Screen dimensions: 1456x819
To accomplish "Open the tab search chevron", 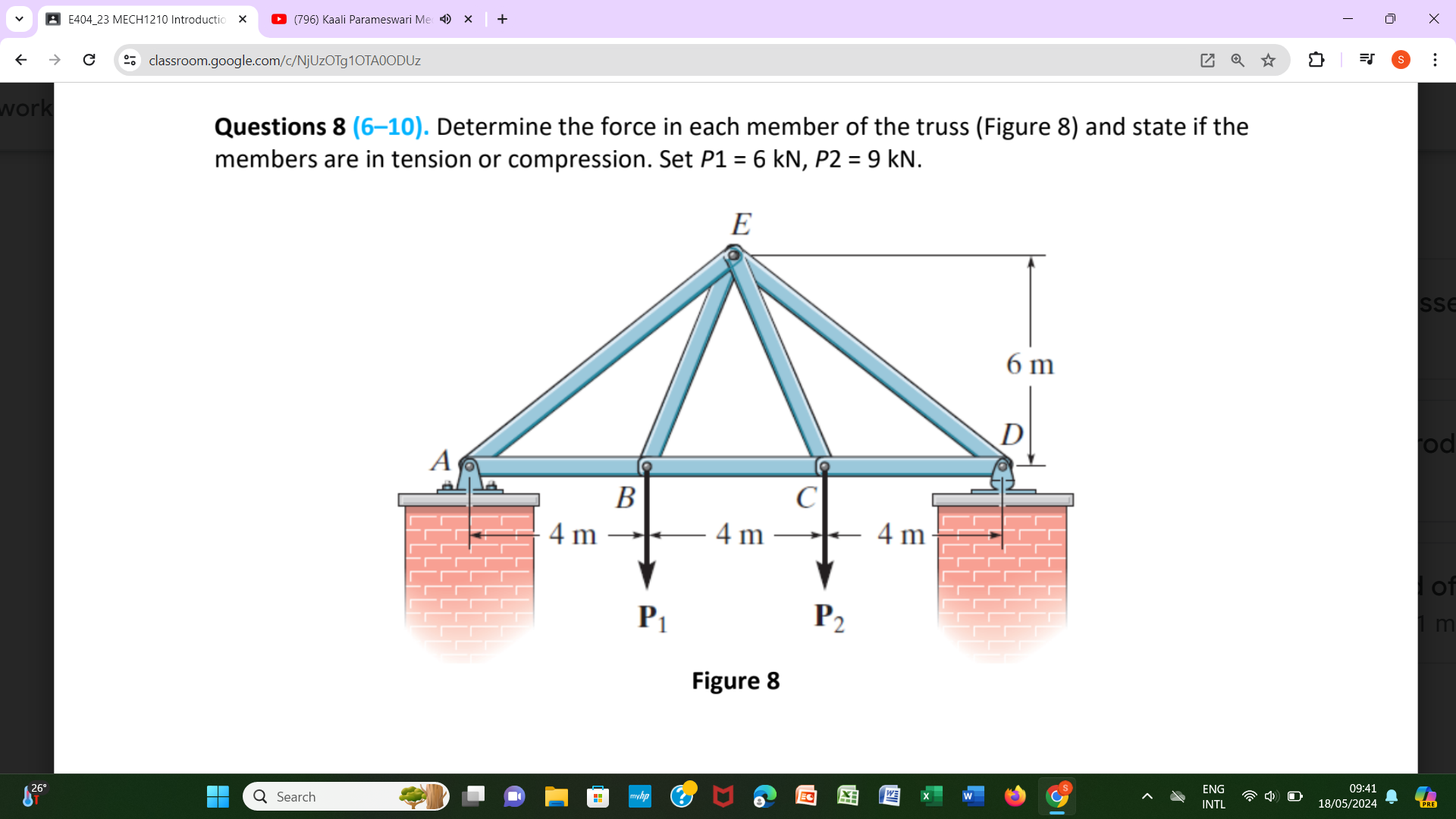I will [19, 19].
